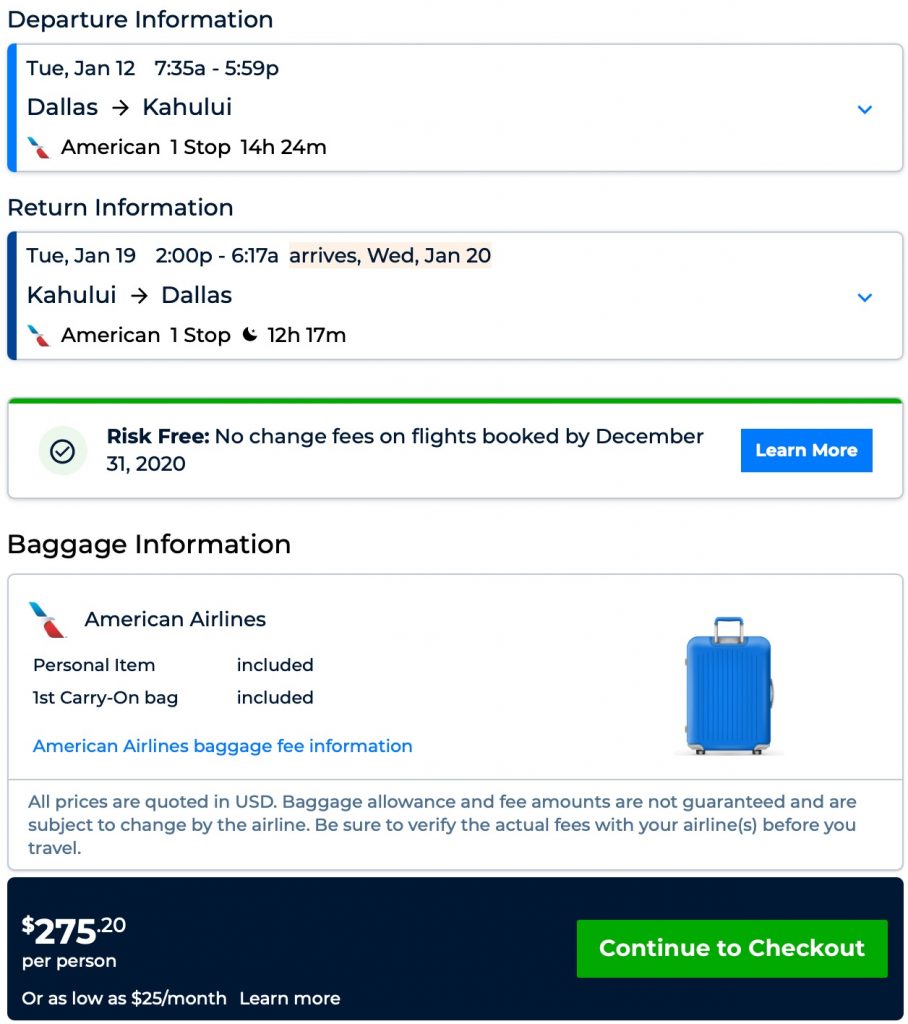Click the arrives Wed, Jan 20 notice
Viewport: 908px width, 1024px height.
point(390,255)
